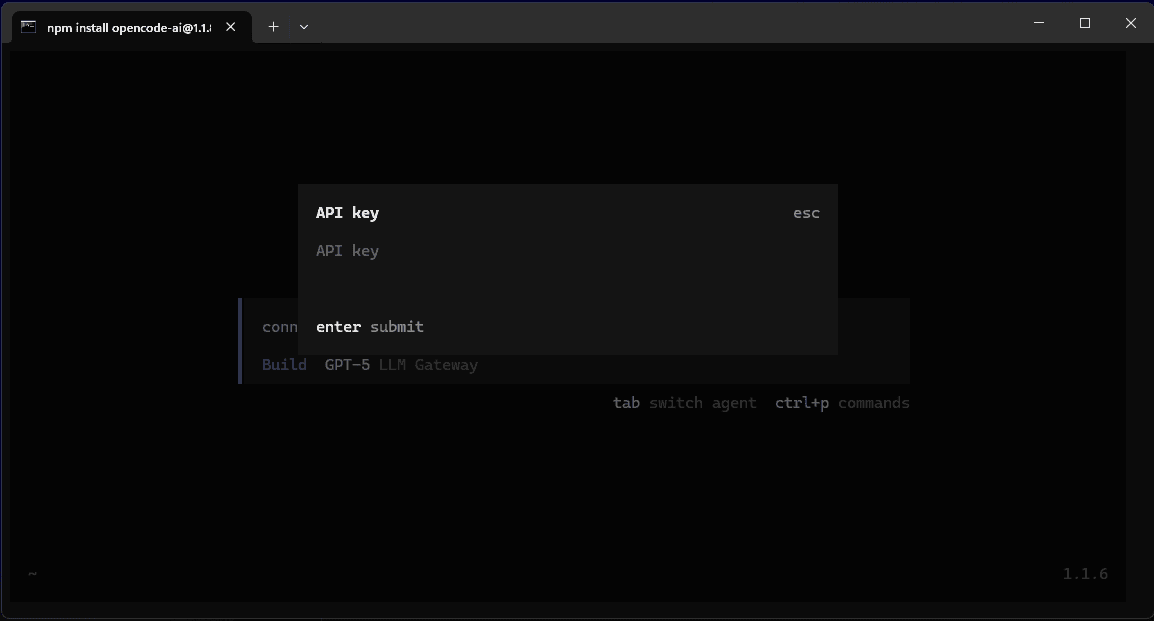The height and width of the screenshot is (621, 1154).
Task: Click the bolded enter hint text
Action: pos(338,326)
